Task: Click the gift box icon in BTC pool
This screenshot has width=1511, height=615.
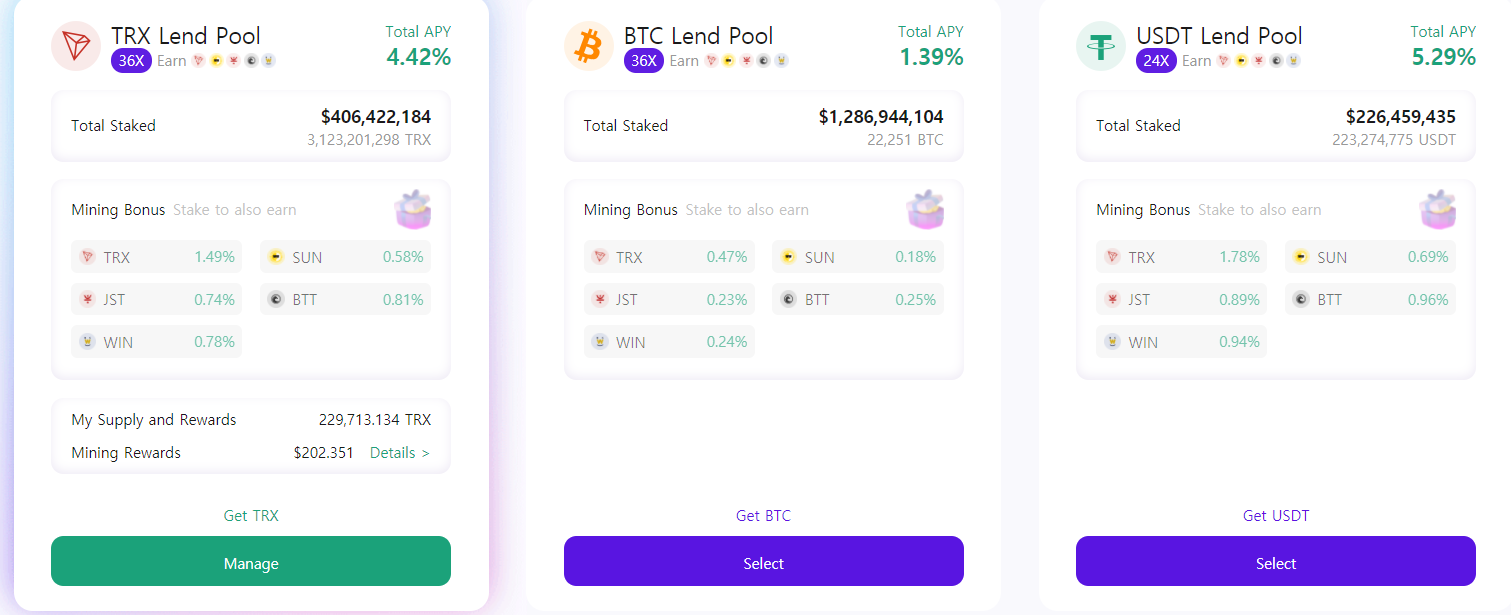Action: [925, 210]
